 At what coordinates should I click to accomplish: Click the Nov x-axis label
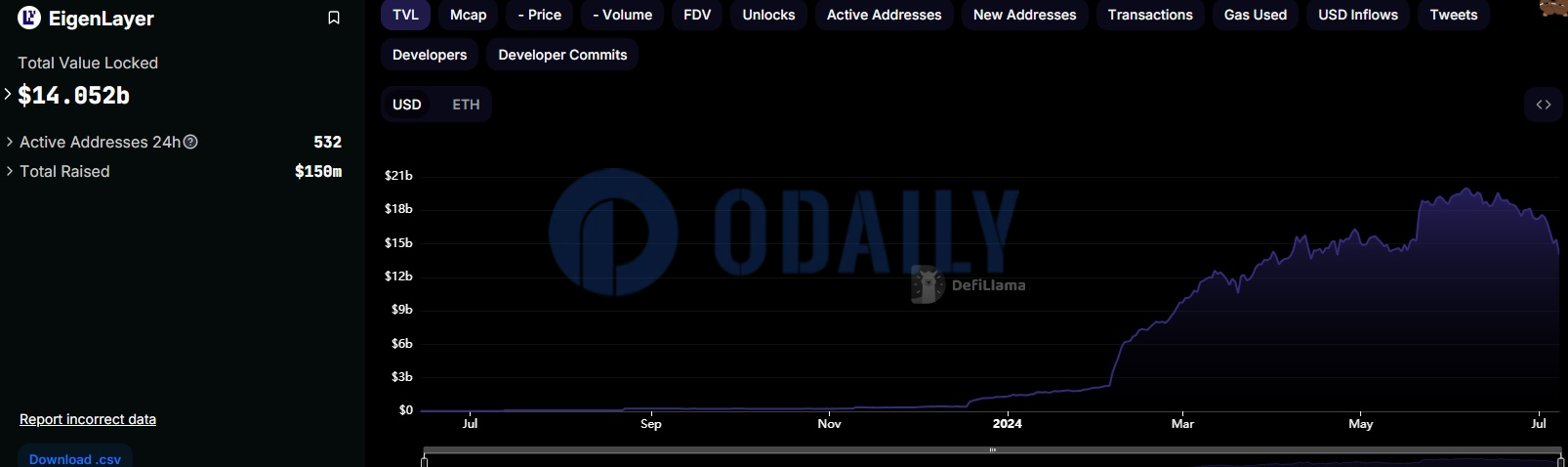click(829, 423)
